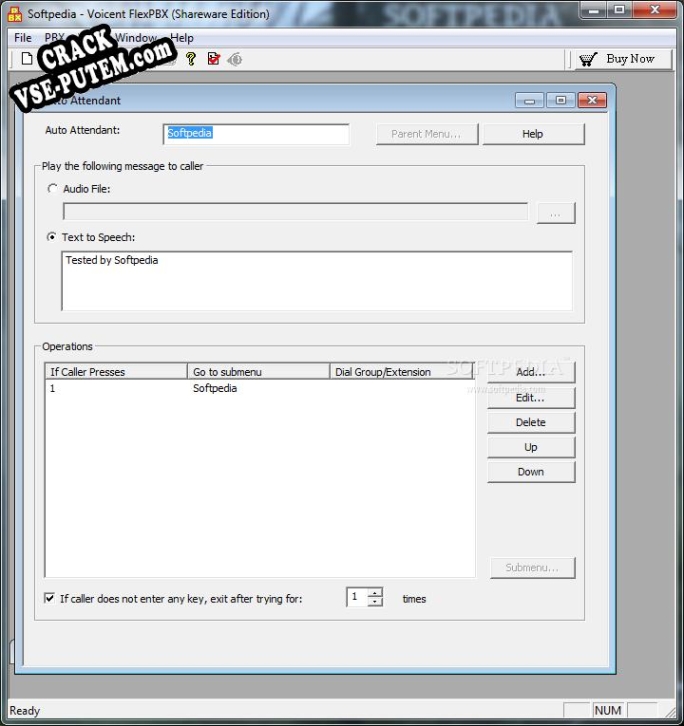The image size is (684, 726).
Task: Click the Buy Now shopping cart button
Action: (618, 59)
